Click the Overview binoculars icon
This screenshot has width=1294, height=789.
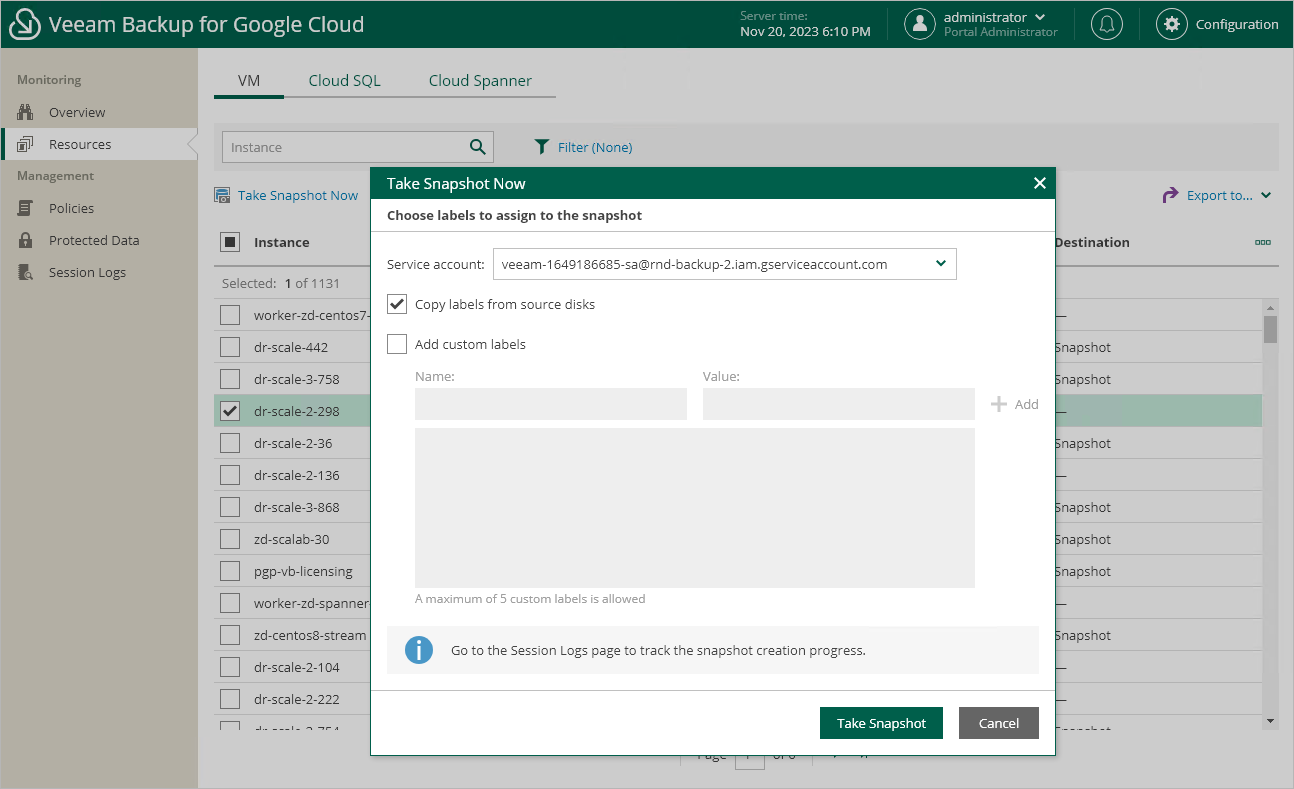pyautogui.click(x=26, y=112)
